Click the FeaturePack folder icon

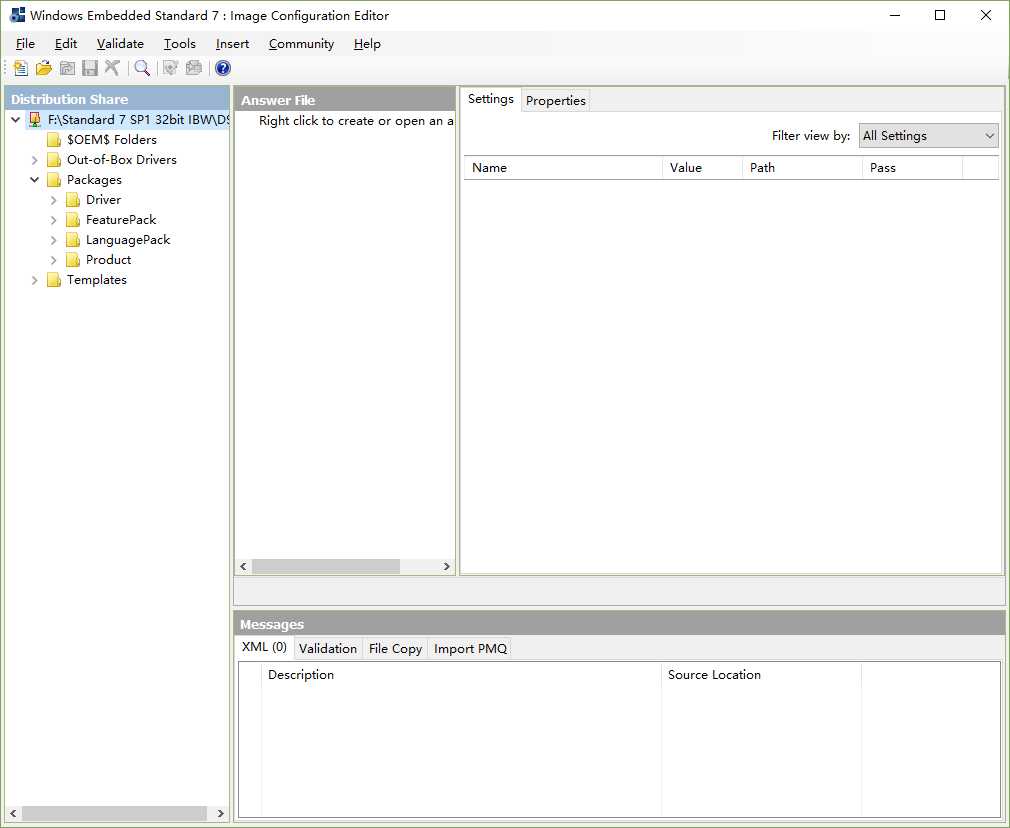click(x=73, y=220)
